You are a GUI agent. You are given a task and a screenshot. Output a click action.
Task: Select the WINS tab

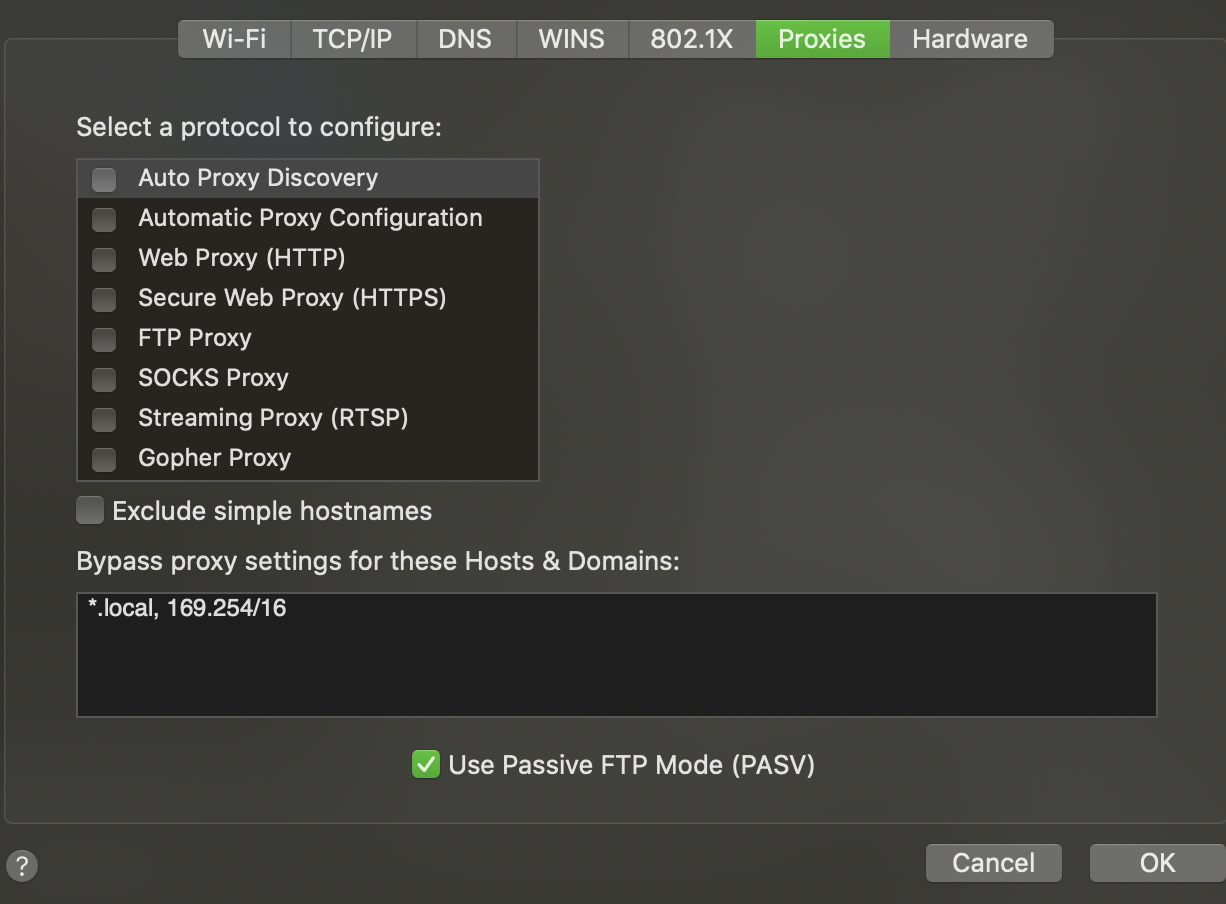(x=571, y=39)
